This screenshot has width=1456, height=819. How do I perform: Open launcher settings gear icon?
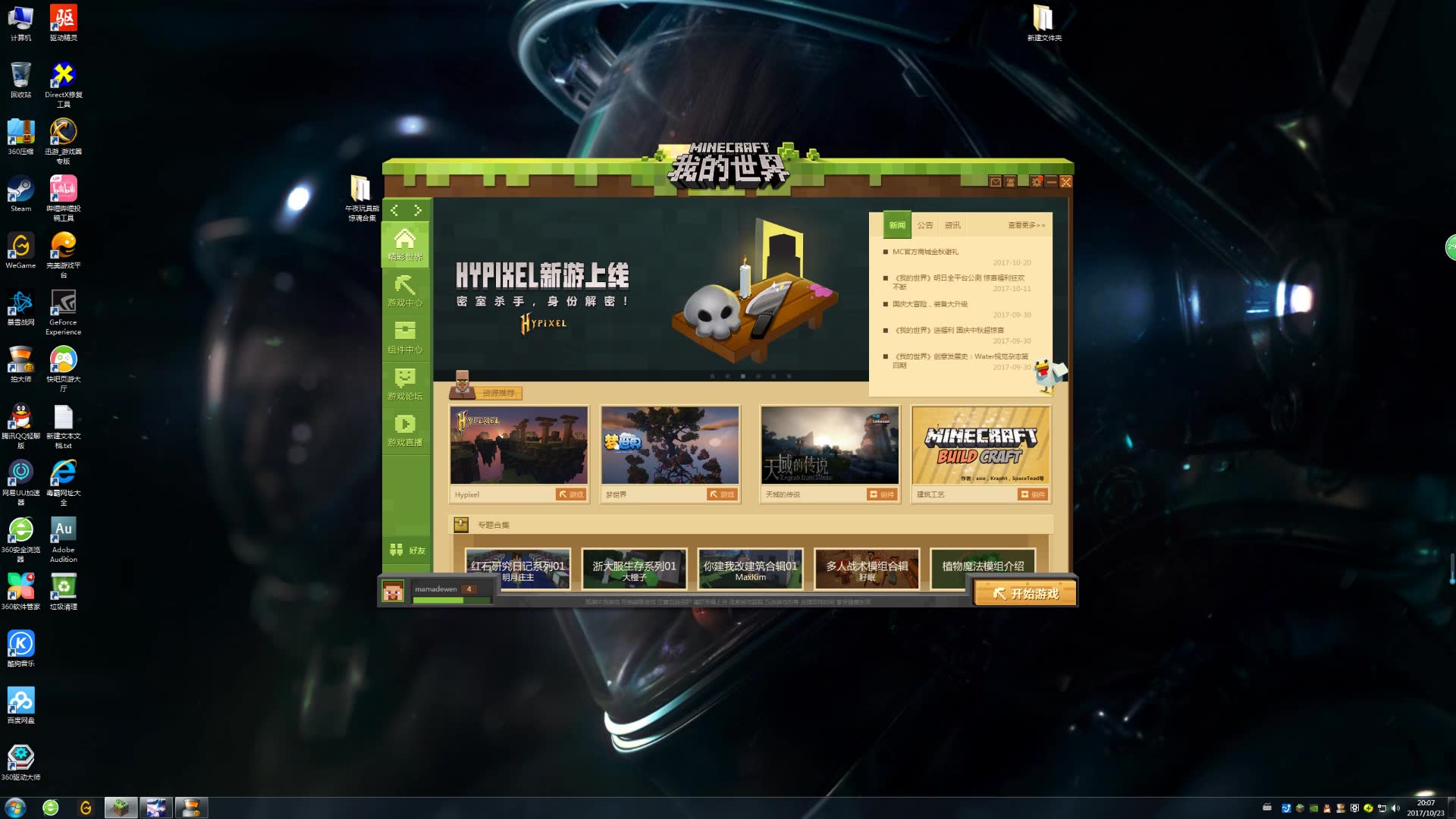[x=1037, y=182]
